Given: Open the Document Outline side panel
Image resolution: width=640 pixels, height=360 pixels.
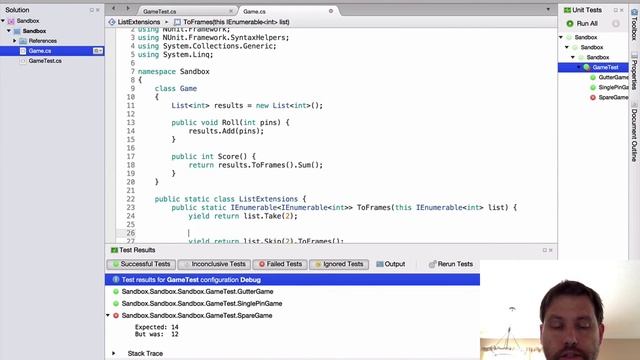Looking at the screenshot, I should click(634, 131).
